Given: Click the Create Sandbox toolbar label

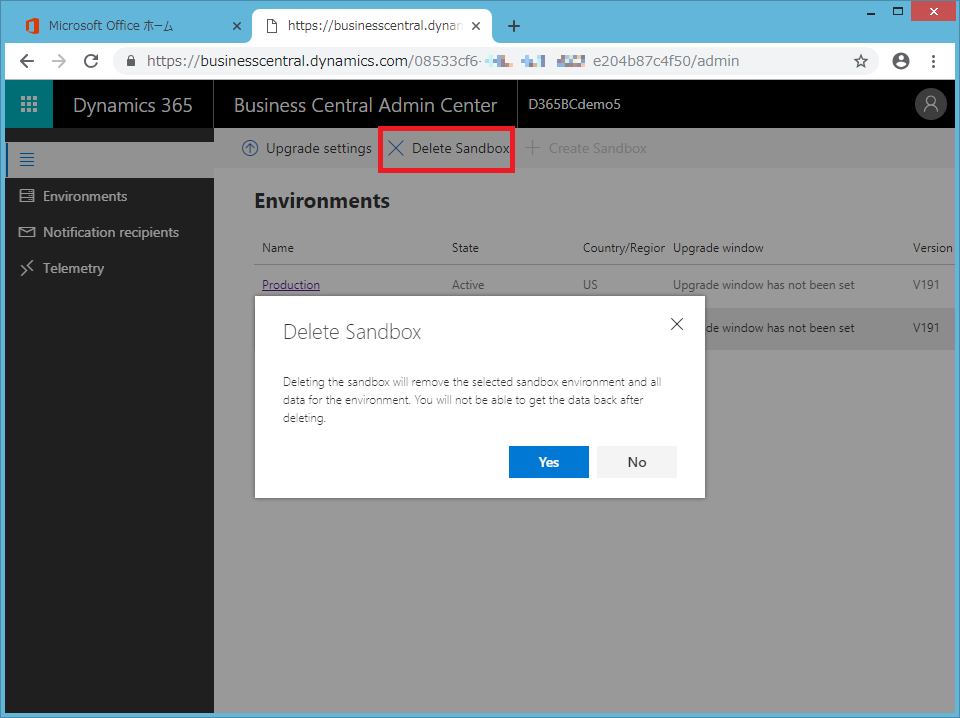Looking at the screenshot, I should point(598,148).
